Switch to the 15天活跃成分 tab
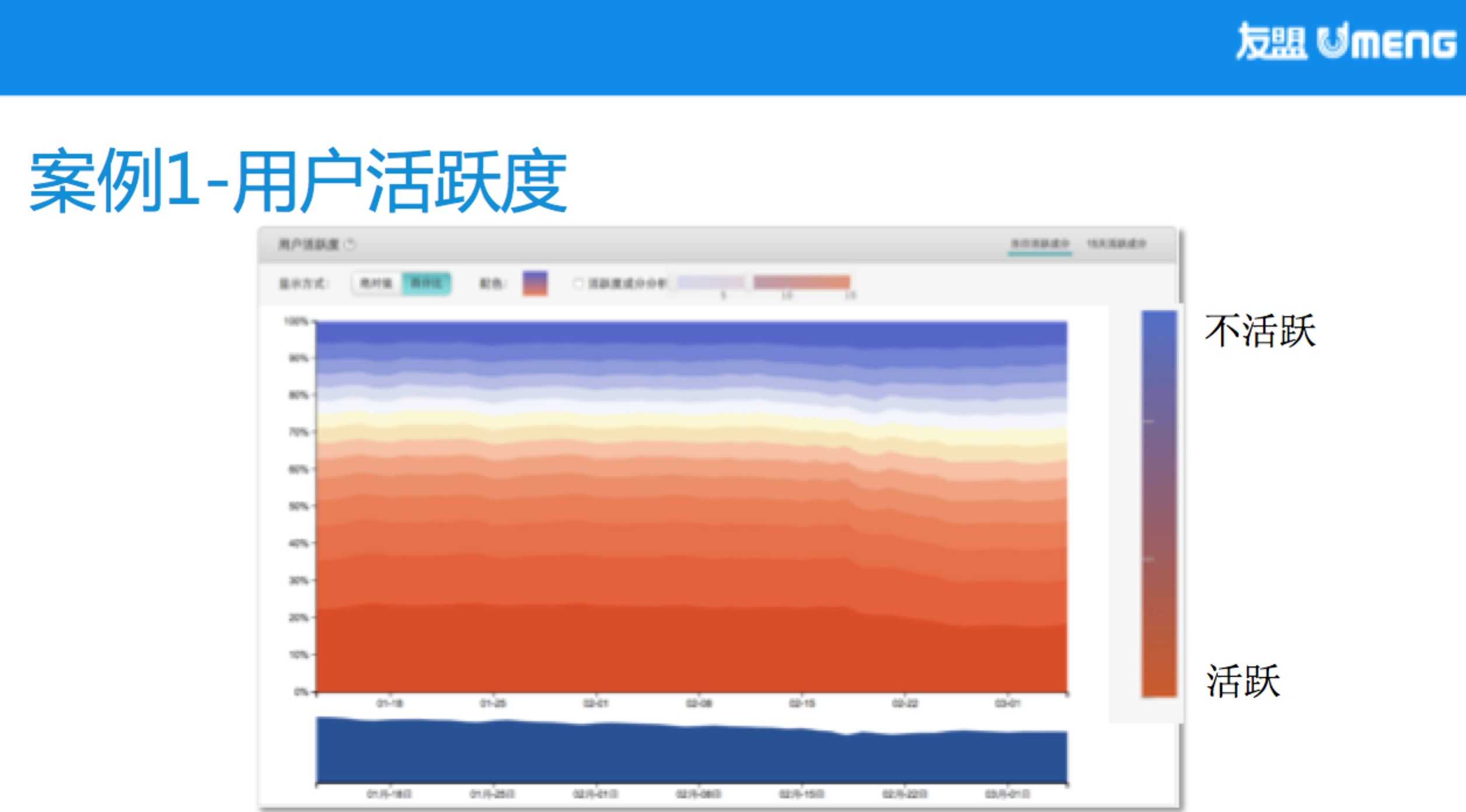 (x=1116, y=244)
